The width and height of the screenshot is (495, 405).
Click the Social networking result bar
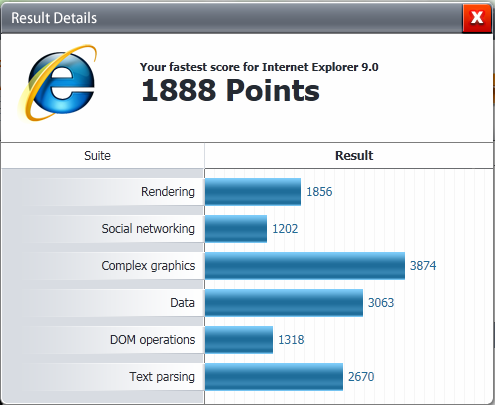click(x=236, y=229)
